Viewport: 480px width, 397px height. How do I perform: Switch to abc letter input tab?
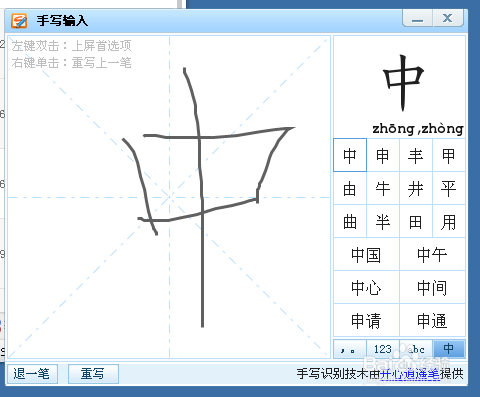coord(416,349)
